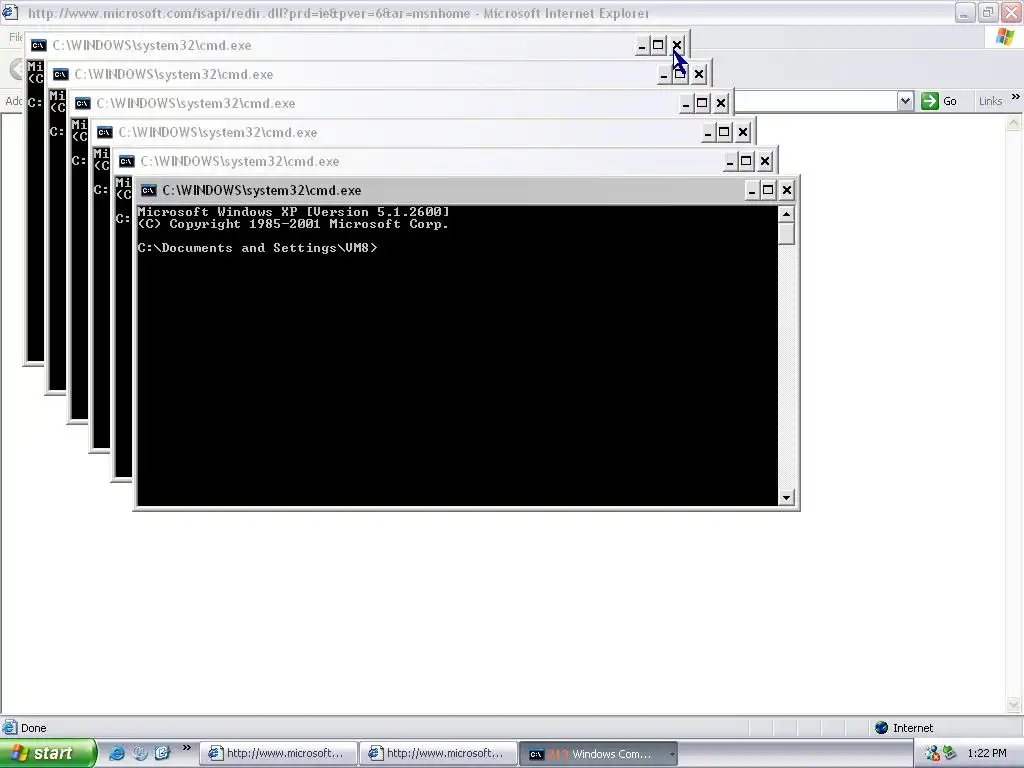The image size is (1024, 768).
Task: Click the scroll down arrow of active cmd window
Action: tap(786, 498)
